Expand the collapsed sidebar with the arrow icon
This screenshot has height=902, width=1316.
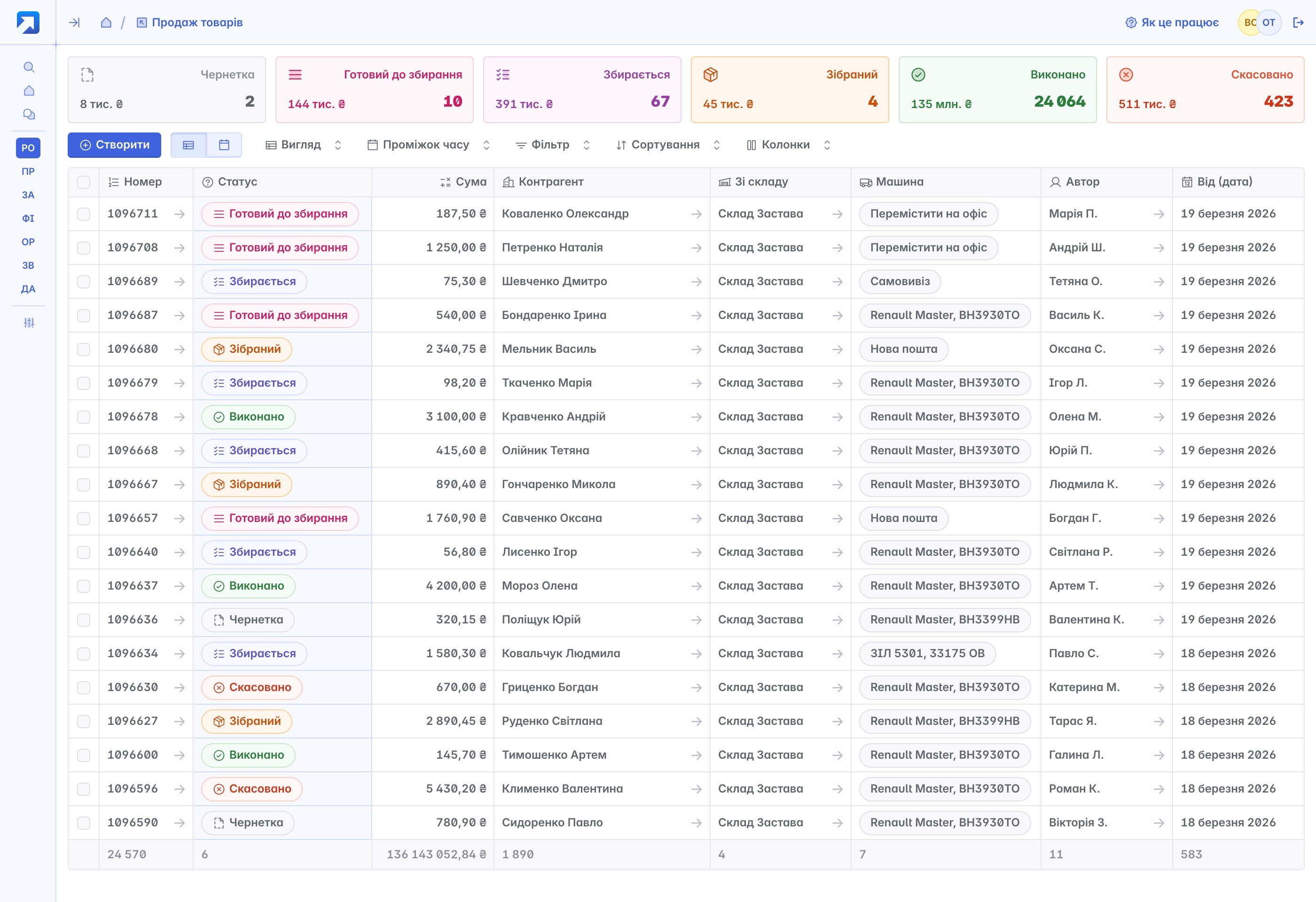(74, 23)
